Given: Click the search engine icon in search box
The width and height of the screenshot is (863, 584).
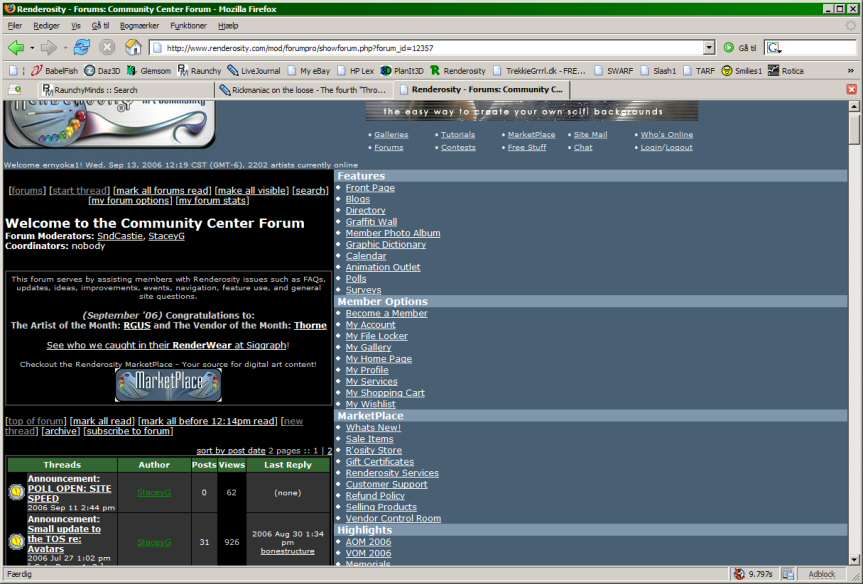Looking at the screenshot, I should [773, 48].
